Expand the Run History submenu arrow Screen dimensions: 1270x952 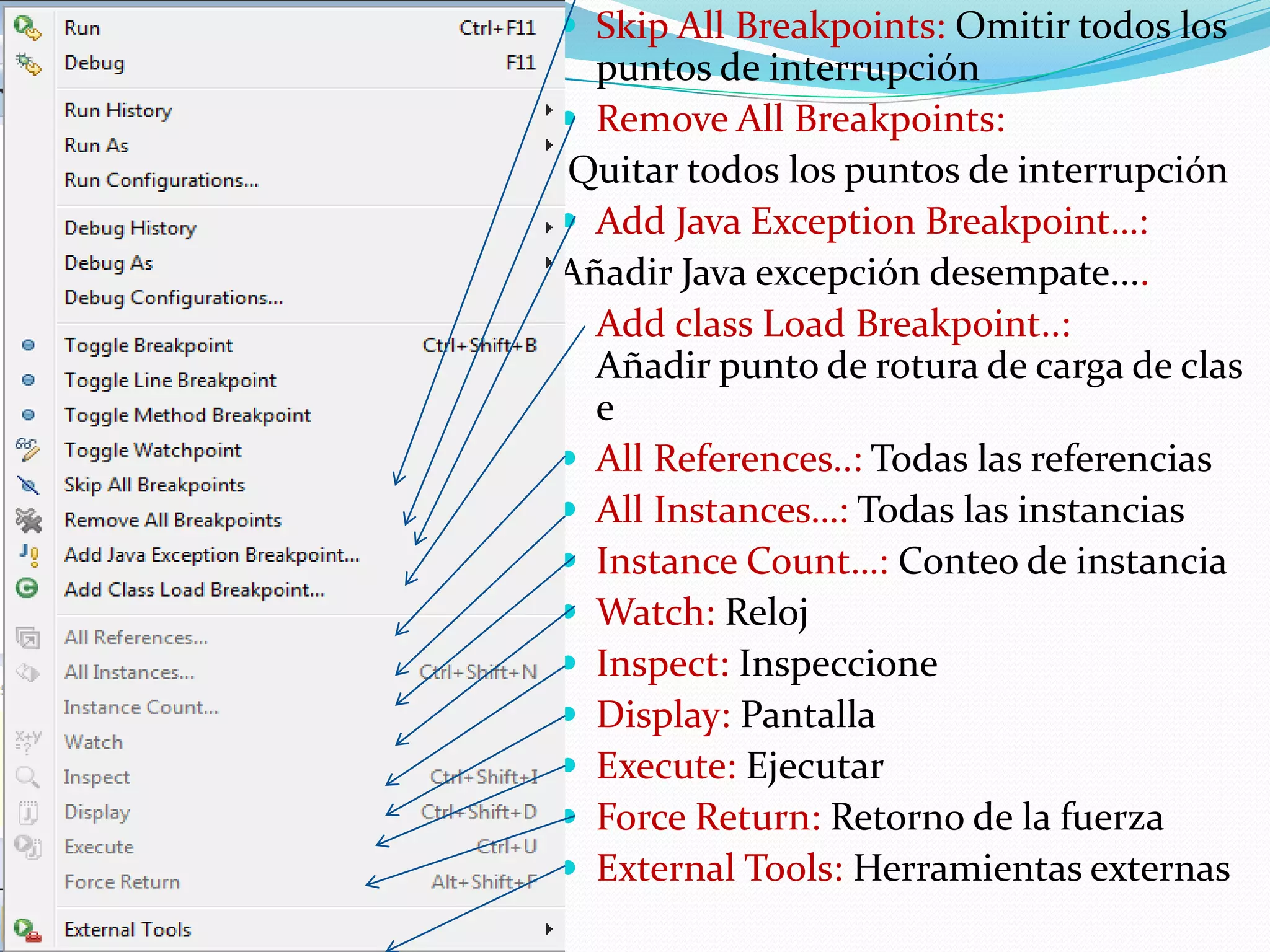(549, 110)
